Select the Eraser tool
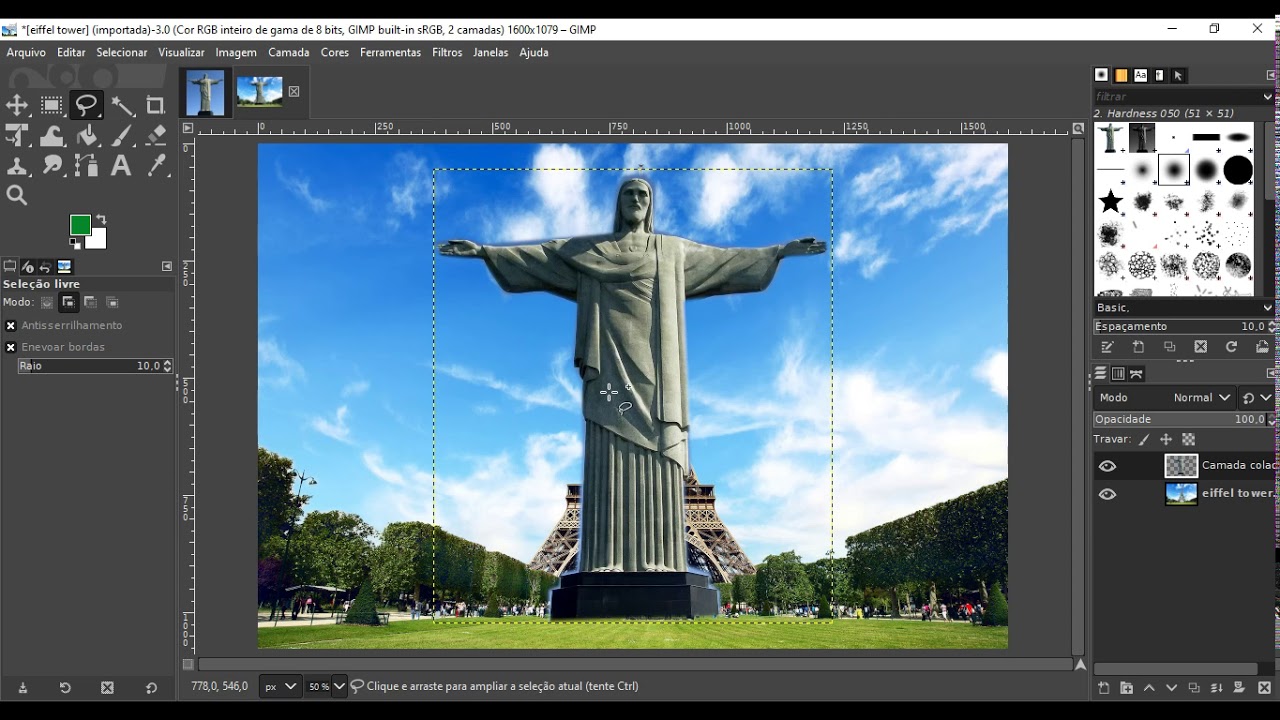This screenshot has height=720, width=1280. click(156, 136)
